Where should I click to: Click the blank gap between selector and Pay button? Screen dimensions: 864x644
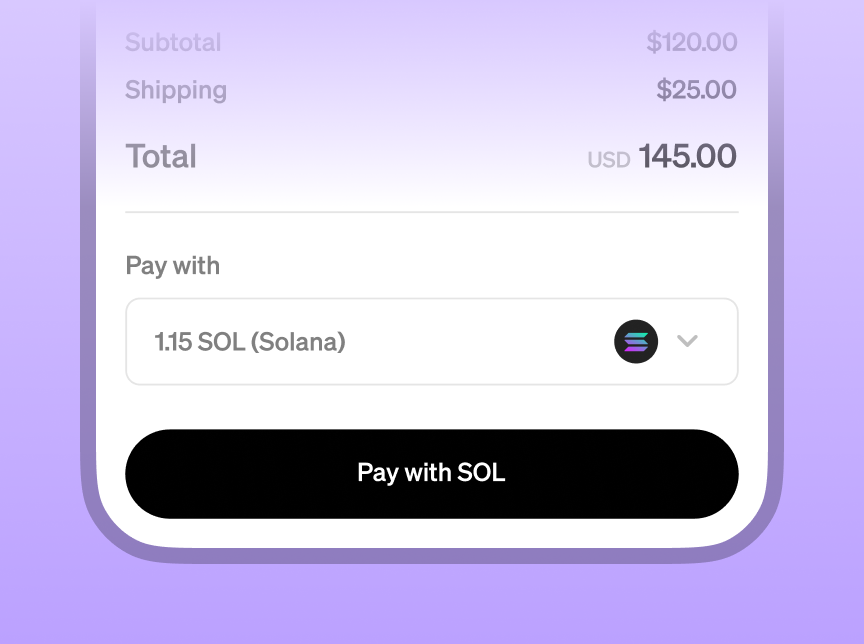[x=431, y=407]
